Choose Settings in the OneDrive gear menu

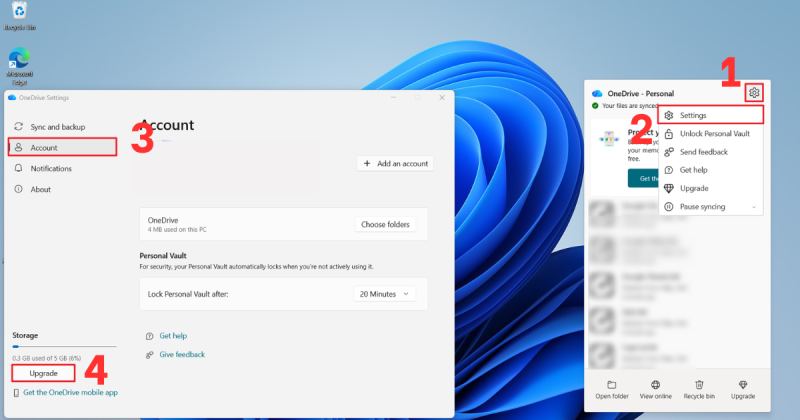coord(711,115)
